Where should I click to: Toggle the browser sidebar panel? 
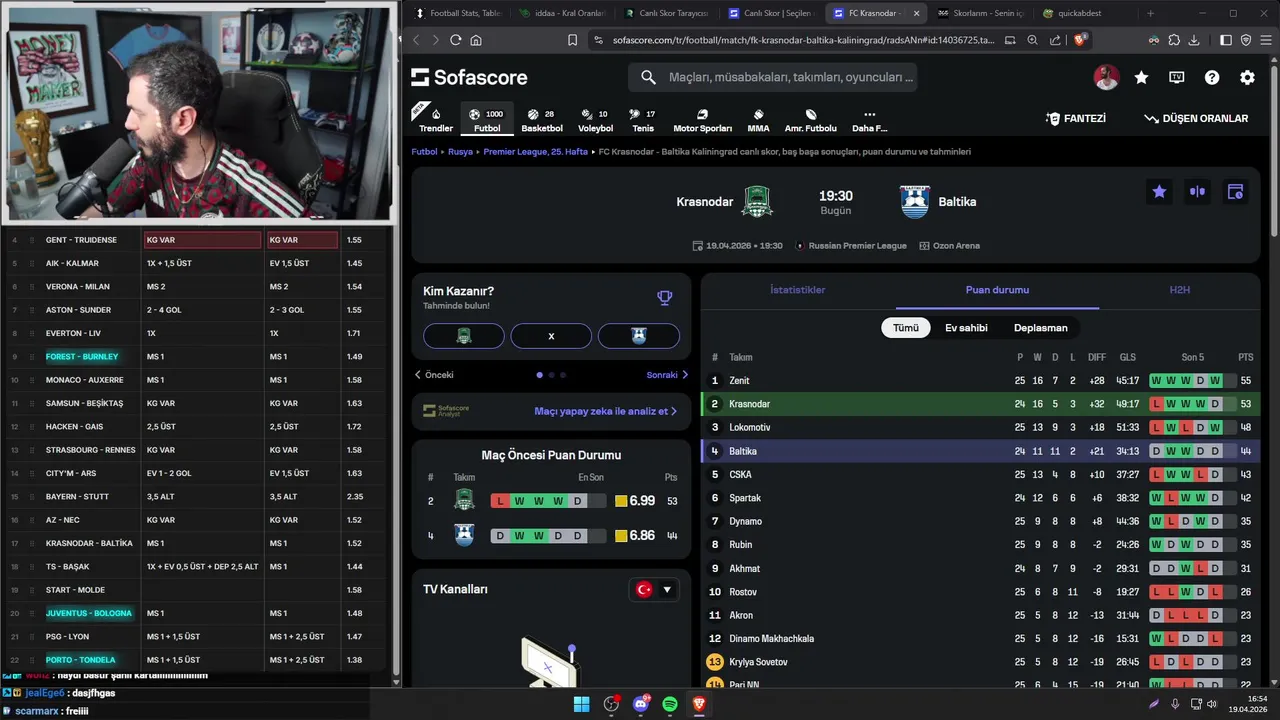(x=1226, y=40)
